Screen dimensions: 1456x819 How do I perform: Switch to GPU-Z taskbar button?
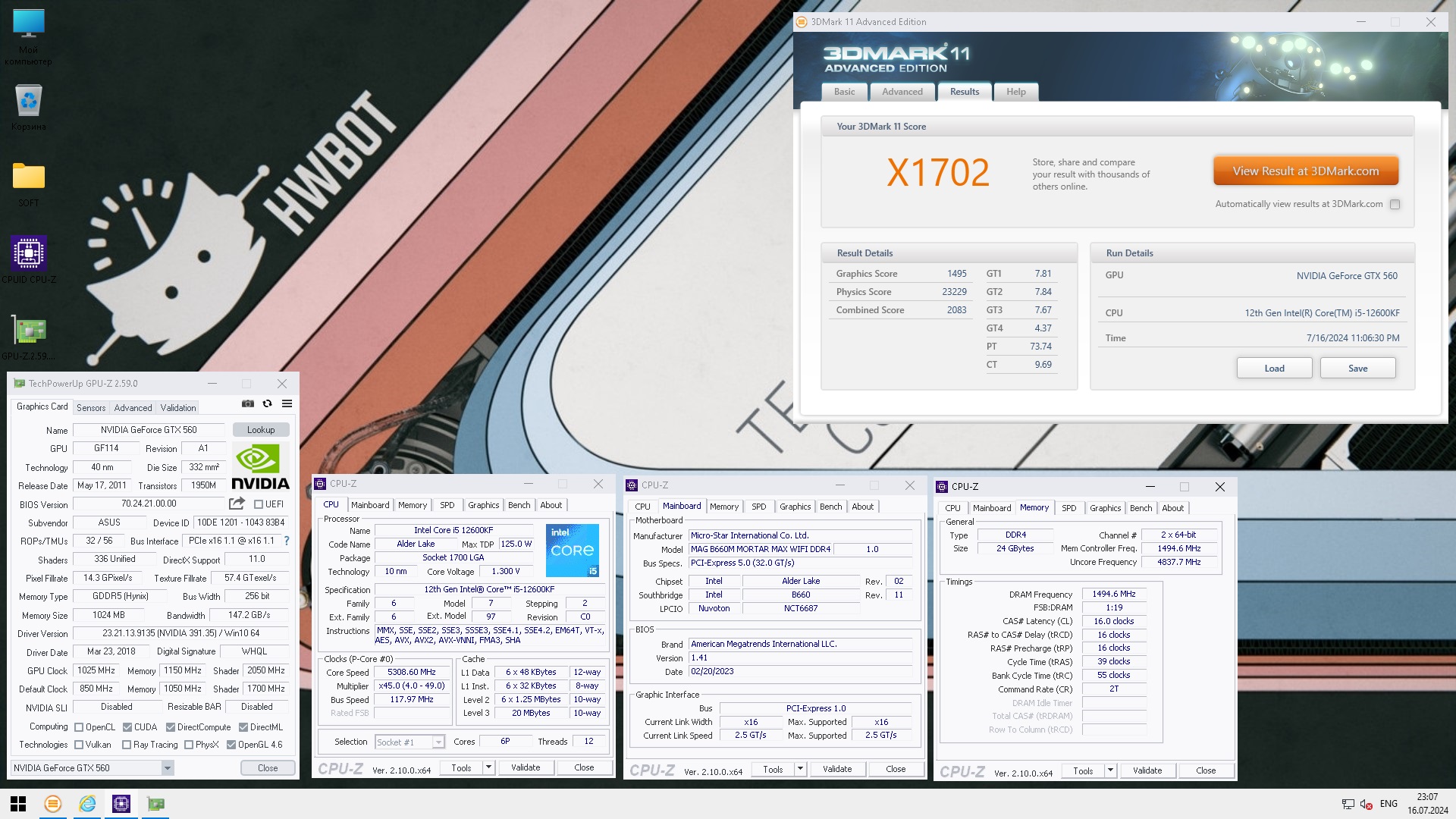pyautogui.click(x=155, y=804)
